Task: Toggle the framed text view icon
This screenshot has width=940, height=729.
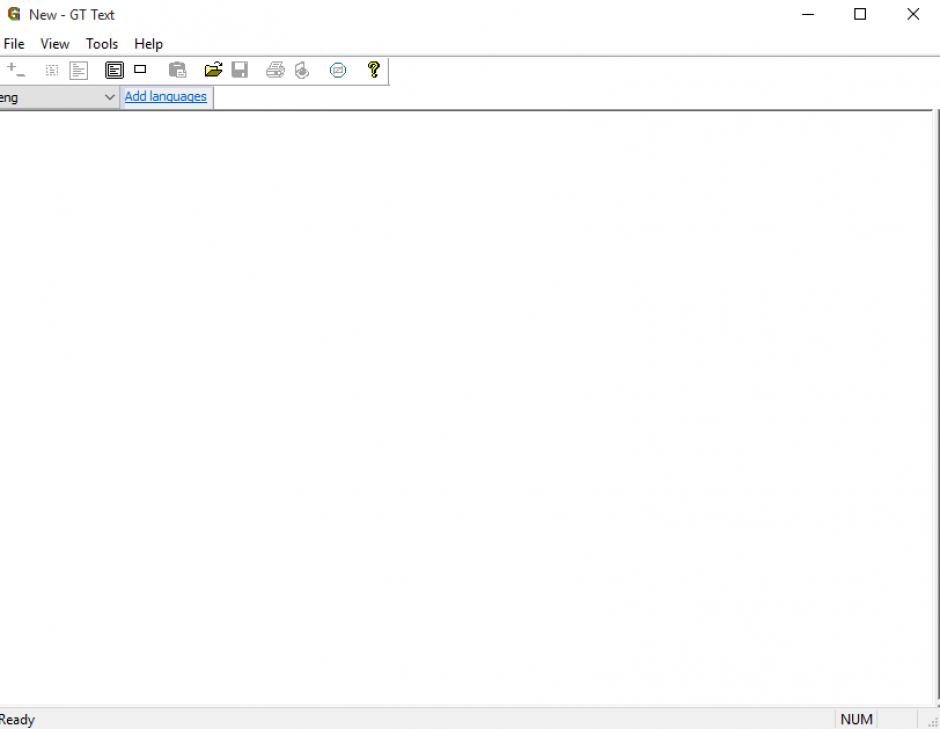Action: tap(115, 70)
